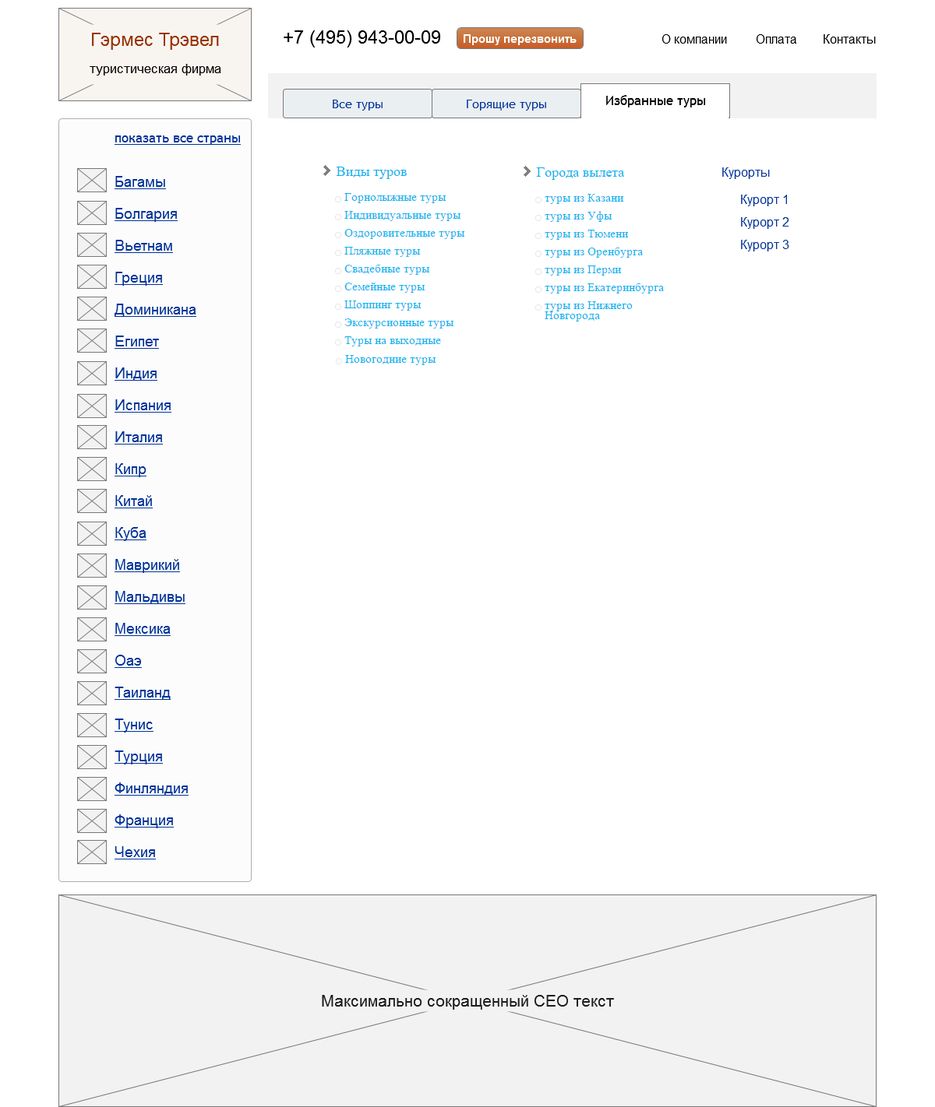Viewport: 935px width, 1107px height.
Task: Follow туры из Нижнего Новгорода link
Action: [588, 311]
